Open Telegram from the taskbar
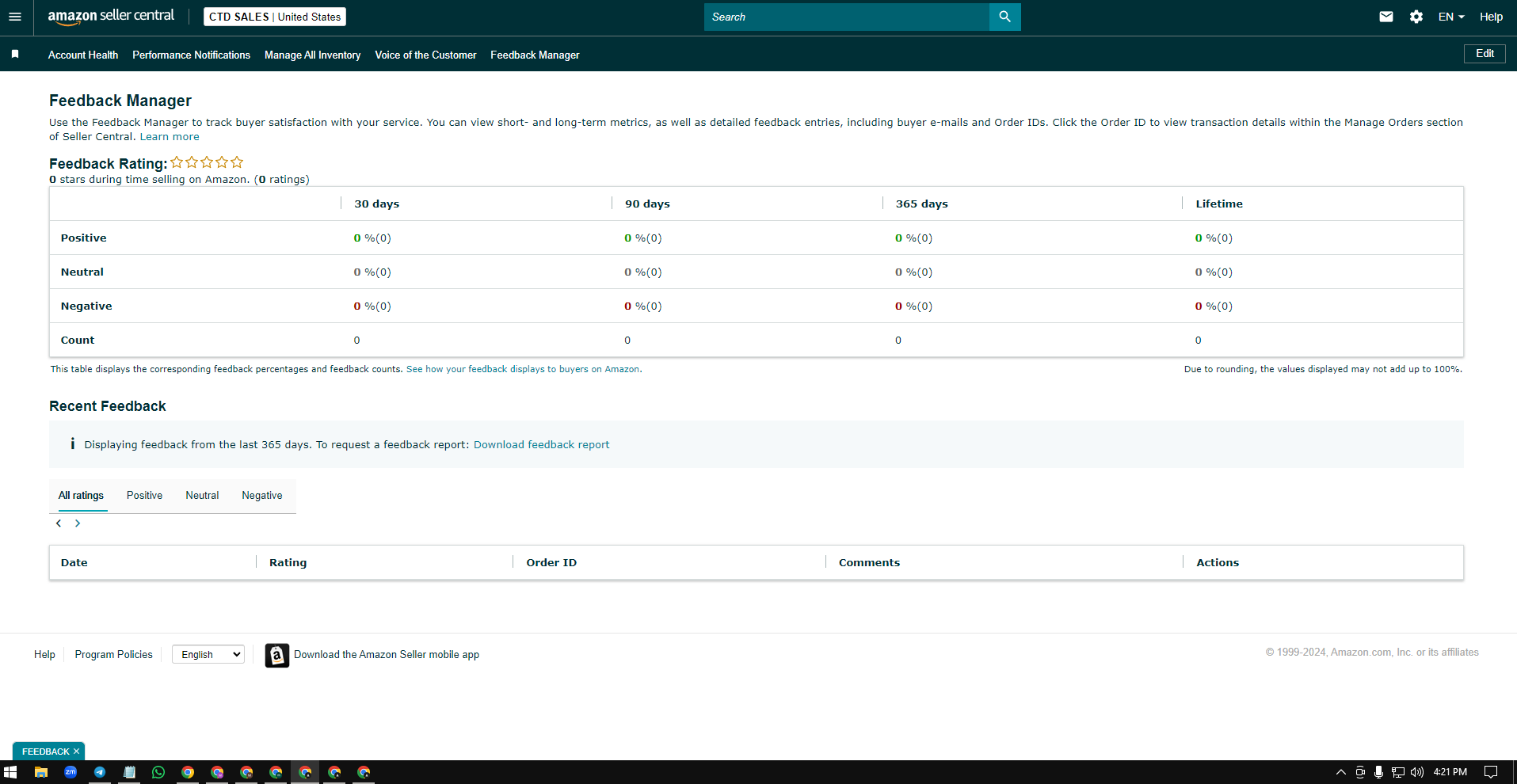 (x=100, y=772)
